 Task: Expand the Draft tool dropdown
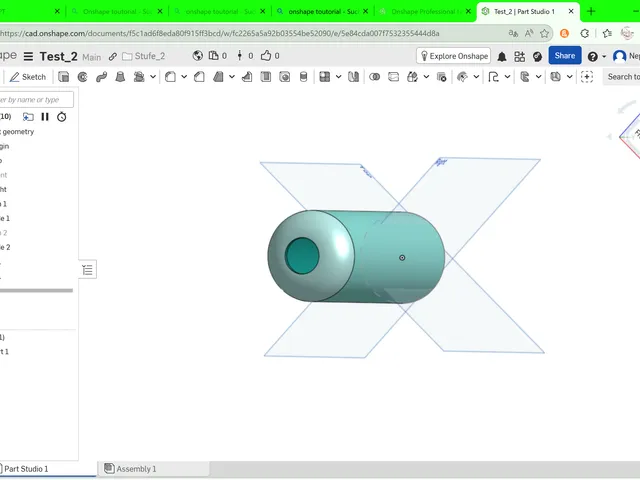[232, 77]
